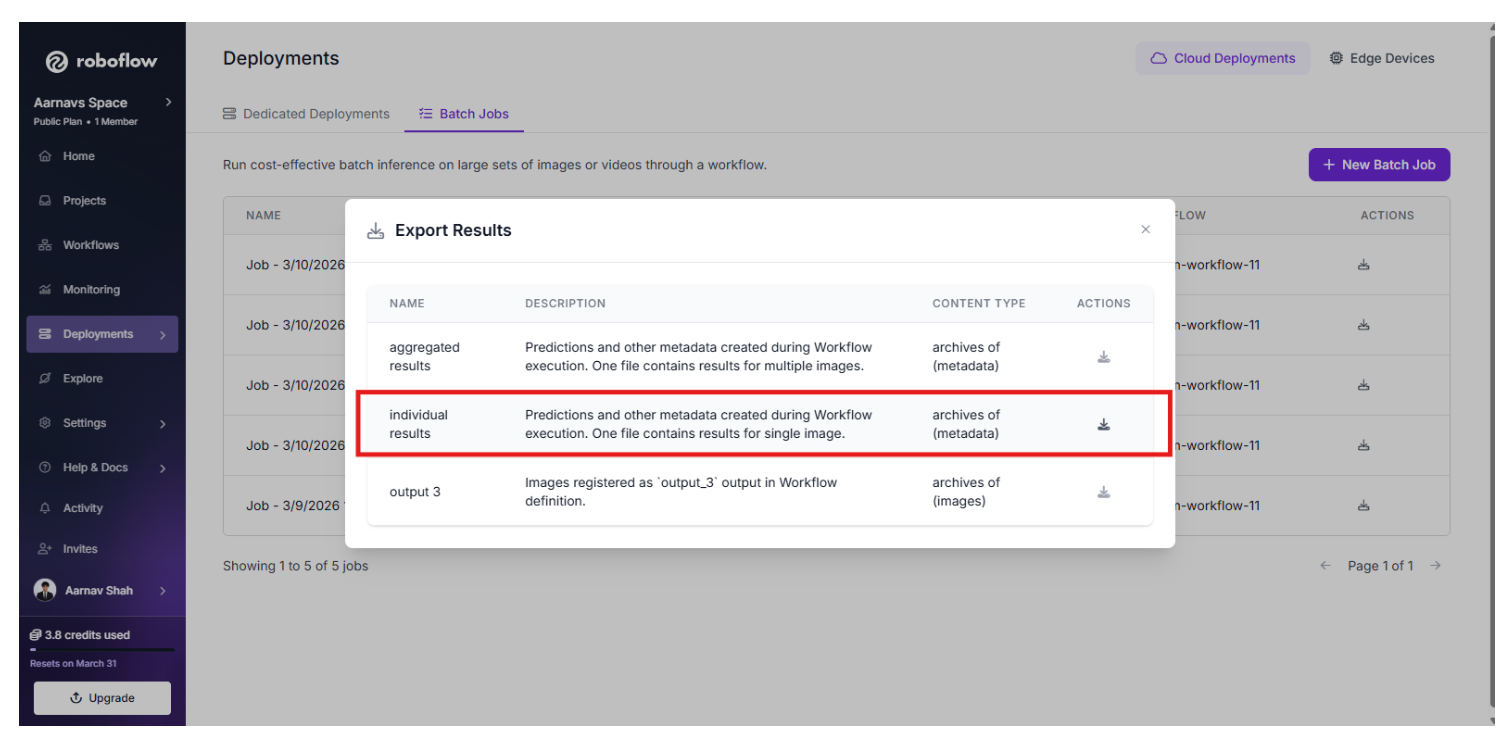Click export icon for last job row

[x=1363, y=506]
